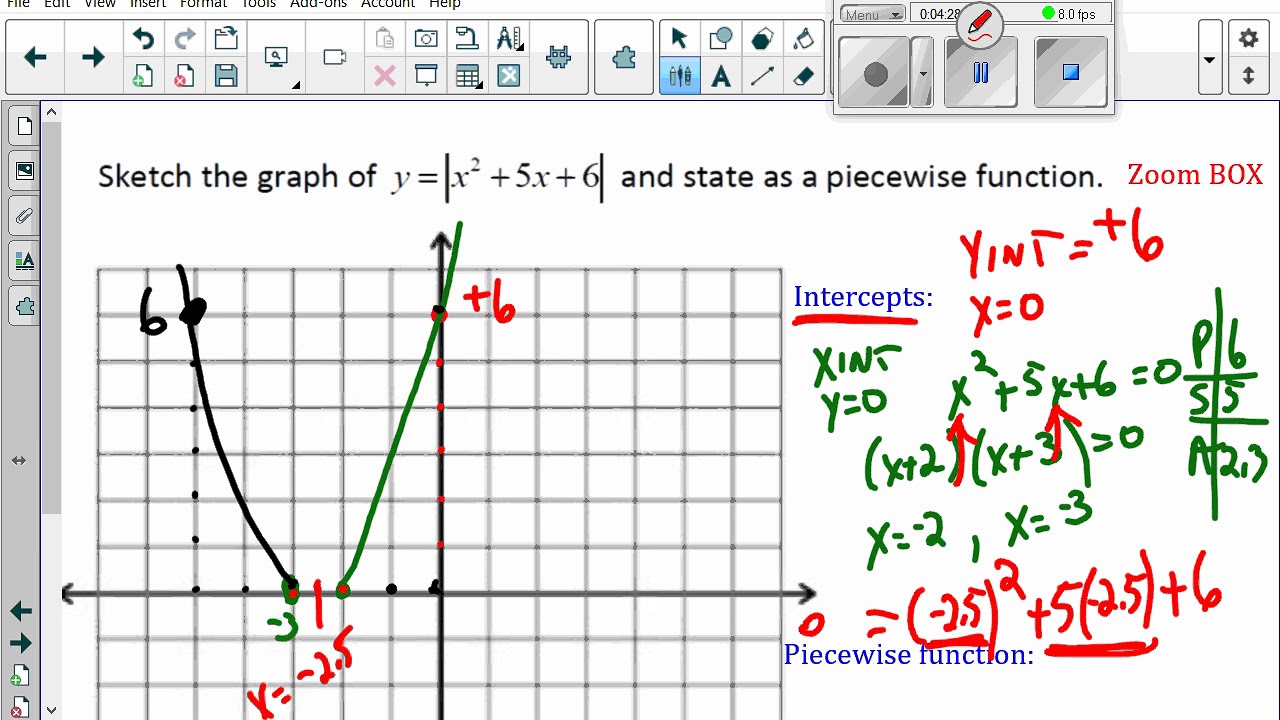
Task: Stop the screen recording
Action: (x=1070, y=72)
